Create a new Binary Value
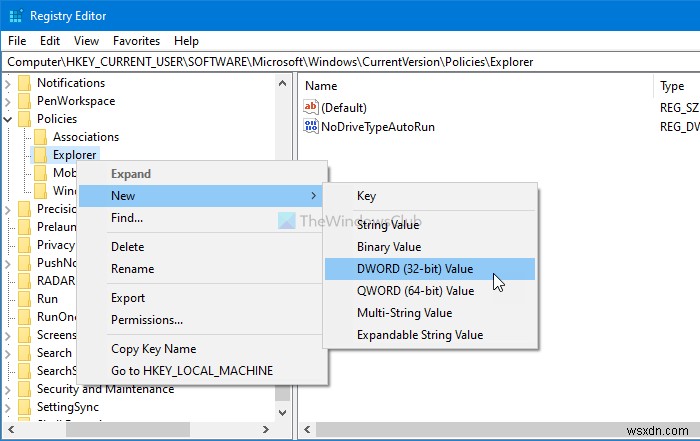 click(430, 247)
